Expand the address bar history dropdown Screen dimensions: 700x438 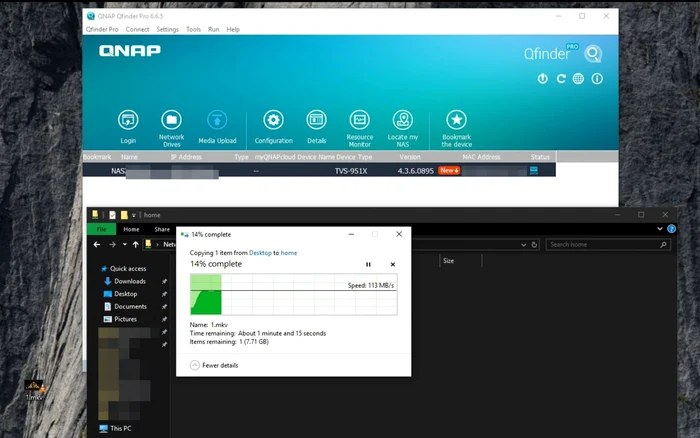(524, 245)
